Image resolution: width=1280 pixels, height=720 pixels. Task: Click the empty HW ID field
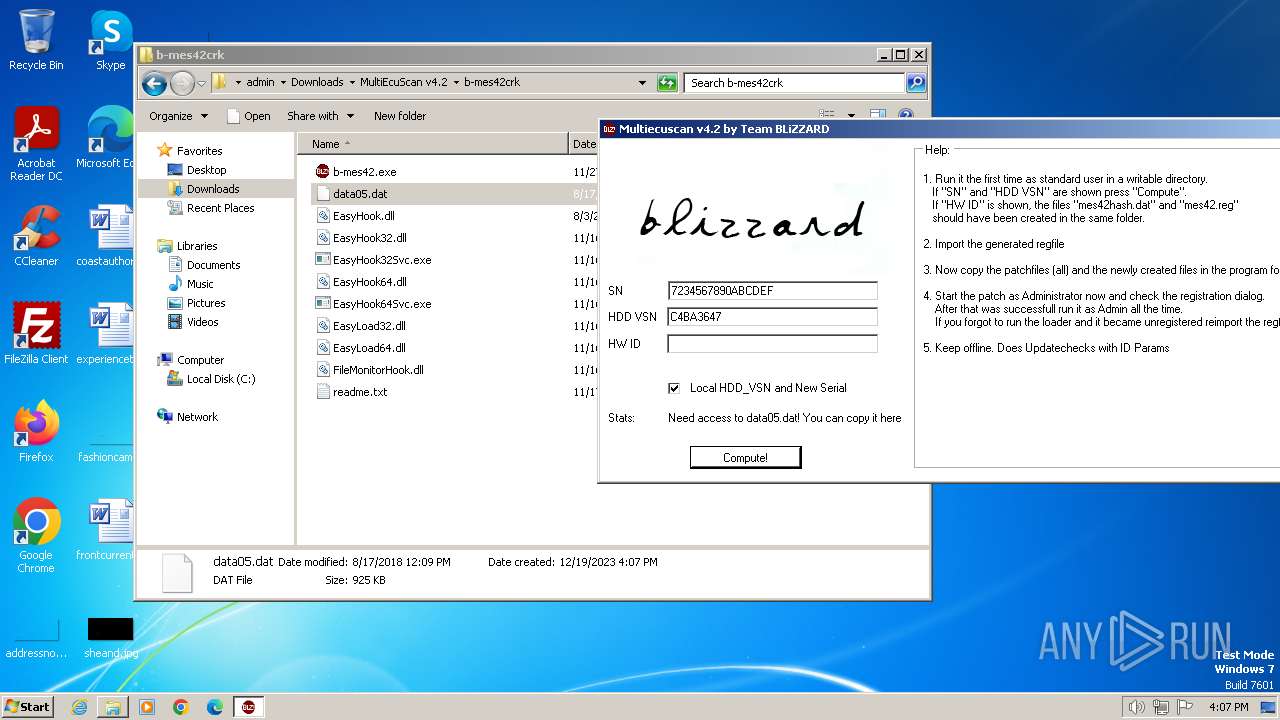tap(772, 344)
